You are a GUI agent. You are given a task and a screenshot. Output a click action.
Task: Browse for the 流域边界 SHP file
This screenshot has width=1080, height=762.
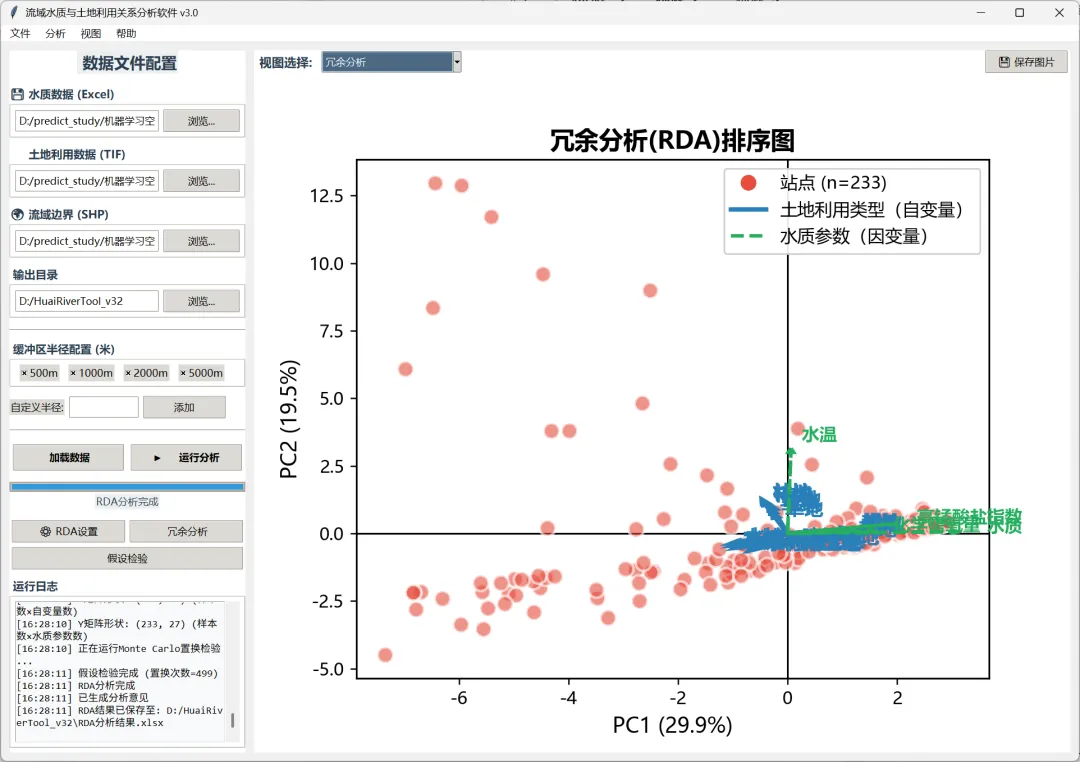201,241
